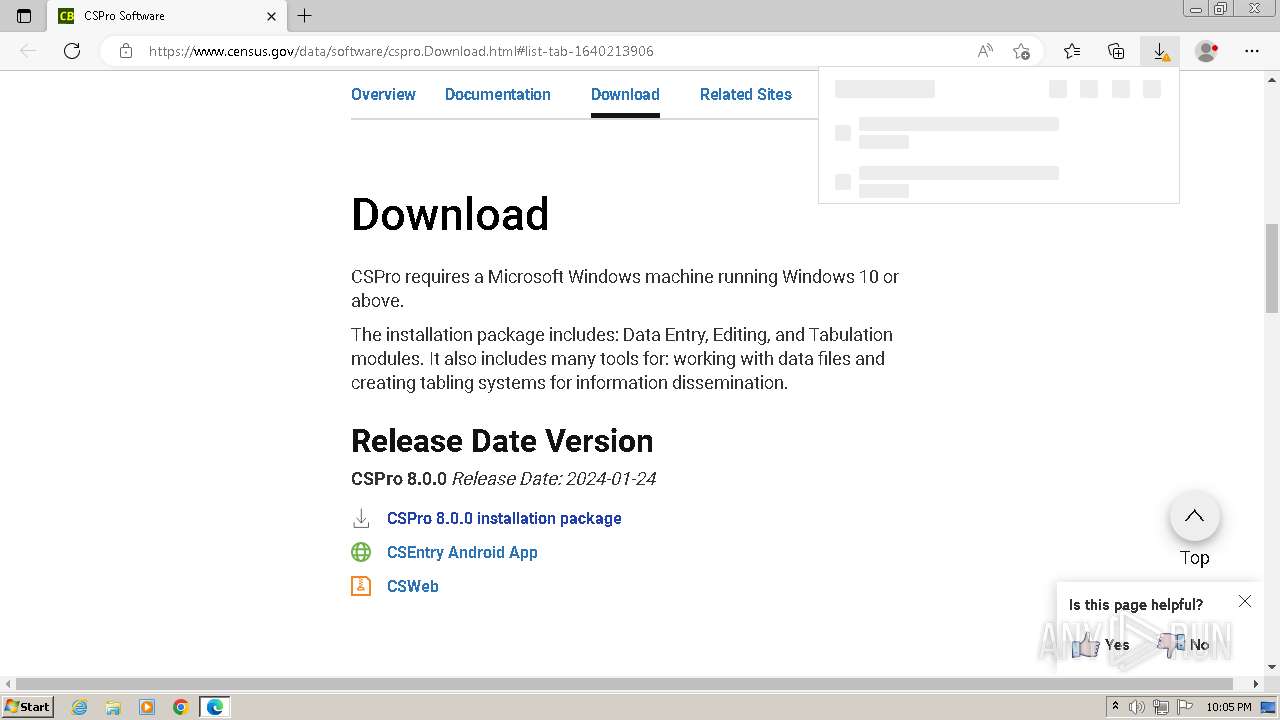1280x720 pixels.
Task: Show hidden system tray icons
Action: [1115, 707]
